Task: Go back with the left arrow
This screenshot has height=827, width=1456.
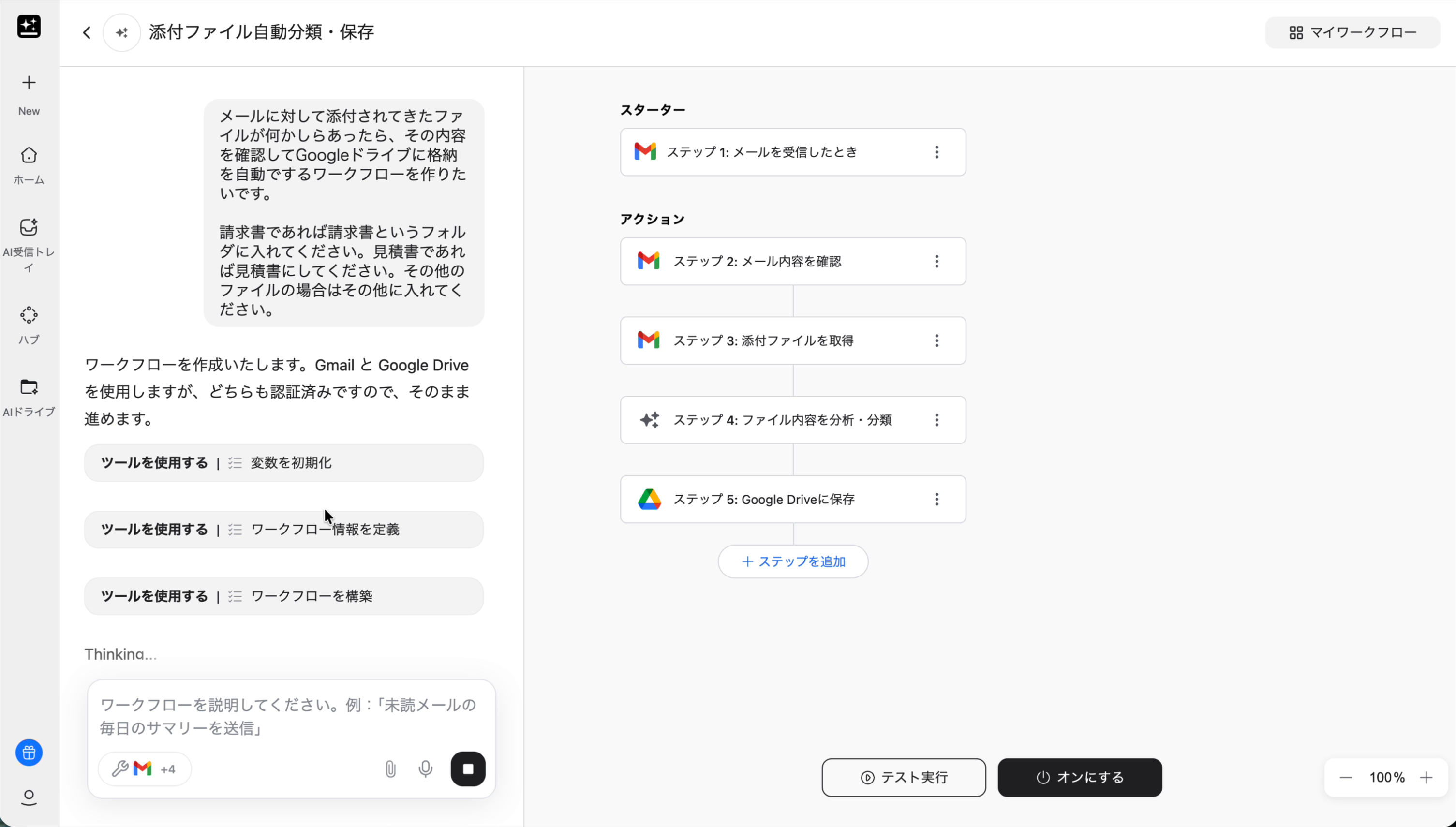Action: point(87,32)
